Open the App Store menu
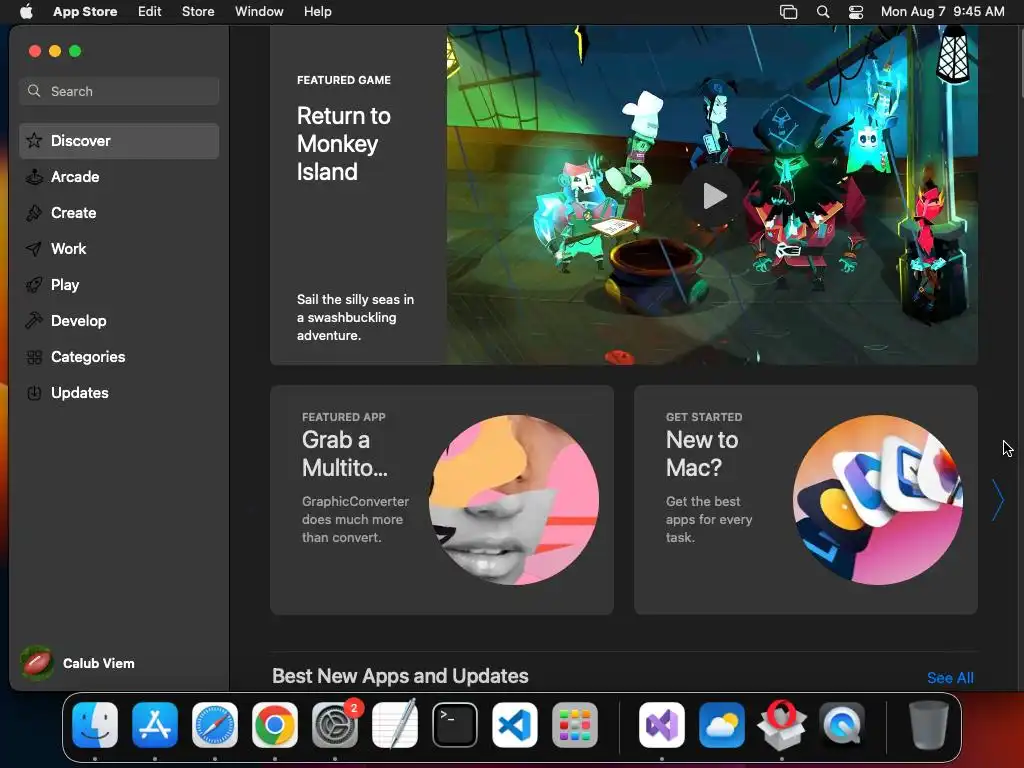 pyautogui.click(x=85, y=12)
